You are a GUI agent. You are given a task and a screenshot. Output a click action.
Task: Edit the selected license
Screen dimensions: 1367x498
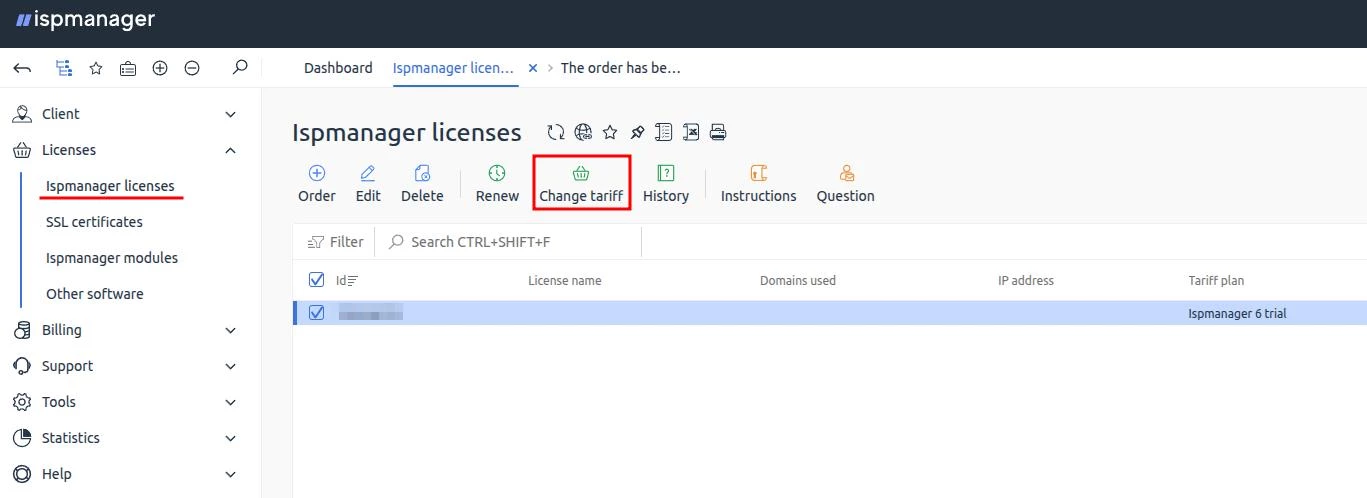pyautogui.click(x=368, y=185)
